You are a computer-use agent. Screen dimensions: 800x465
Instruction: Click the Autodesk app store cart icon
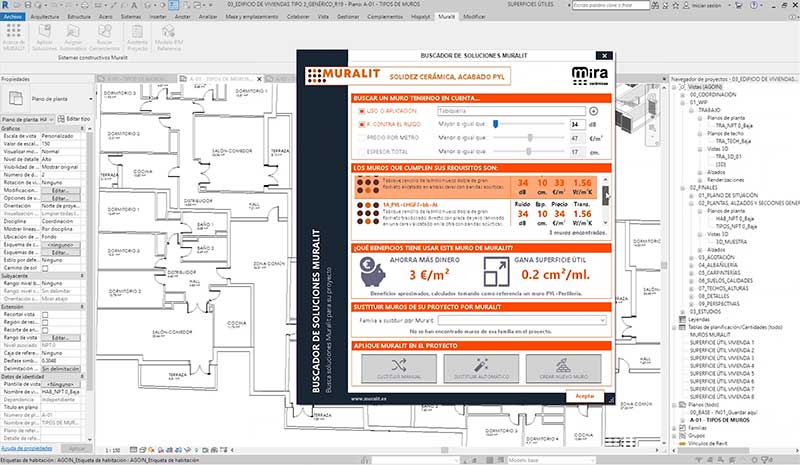click(x=739, y=5)
